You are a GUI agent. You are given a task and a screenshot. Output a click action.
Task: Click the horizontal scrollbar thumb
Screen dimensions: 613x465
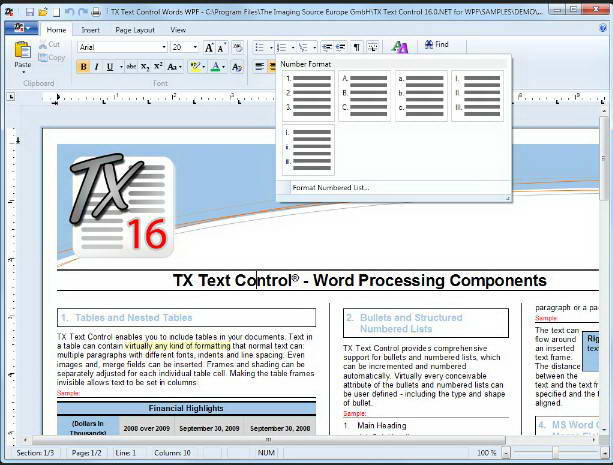(x=268, y=440)
